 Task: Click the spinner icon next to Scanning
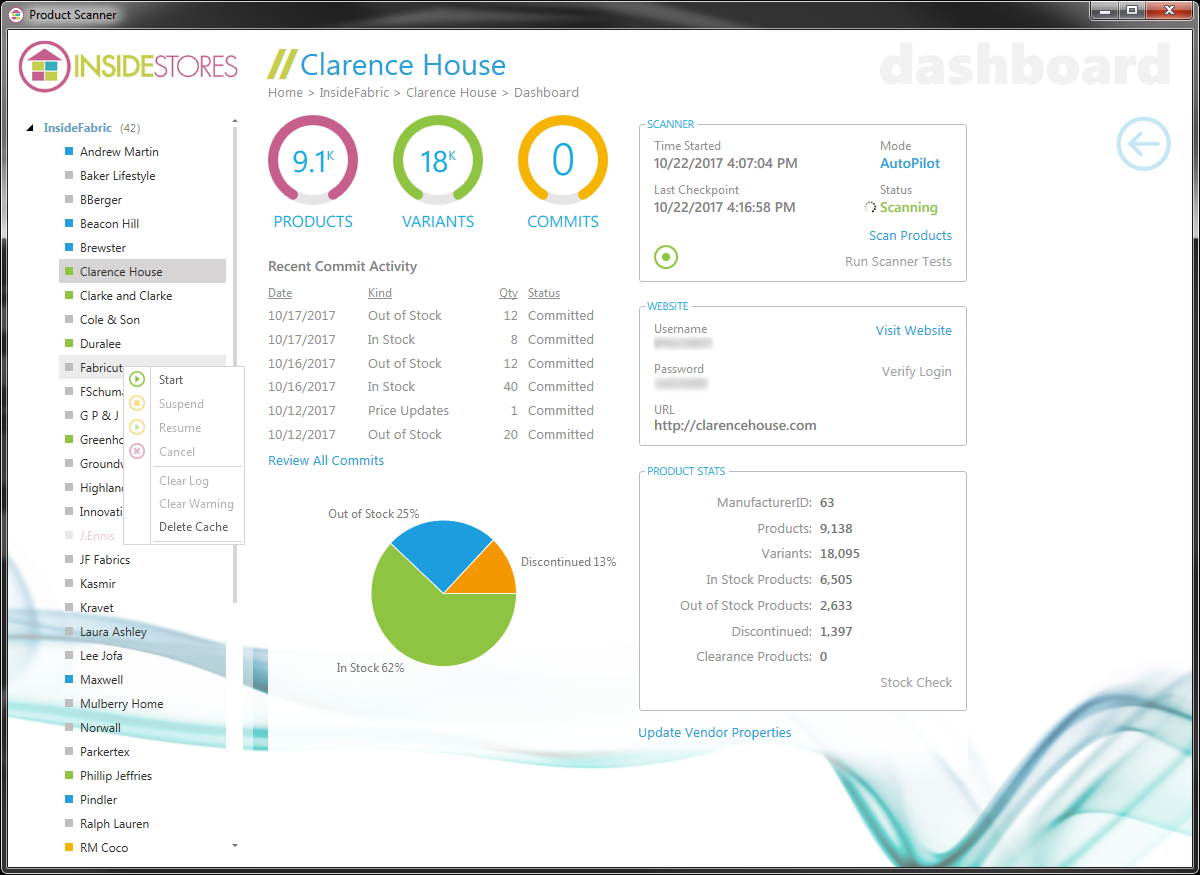870,208
